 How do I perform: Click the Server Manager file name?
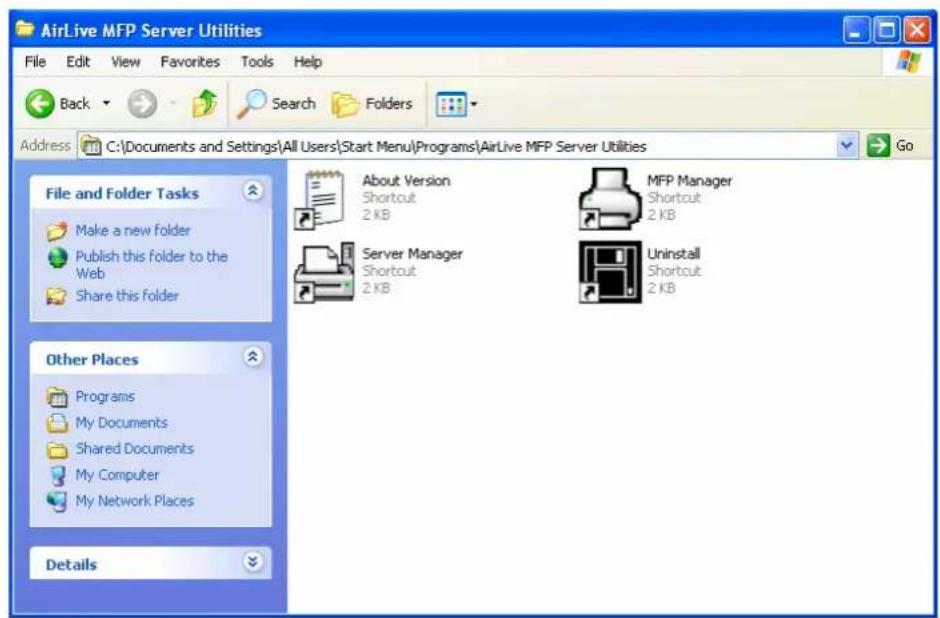(412, 254)
